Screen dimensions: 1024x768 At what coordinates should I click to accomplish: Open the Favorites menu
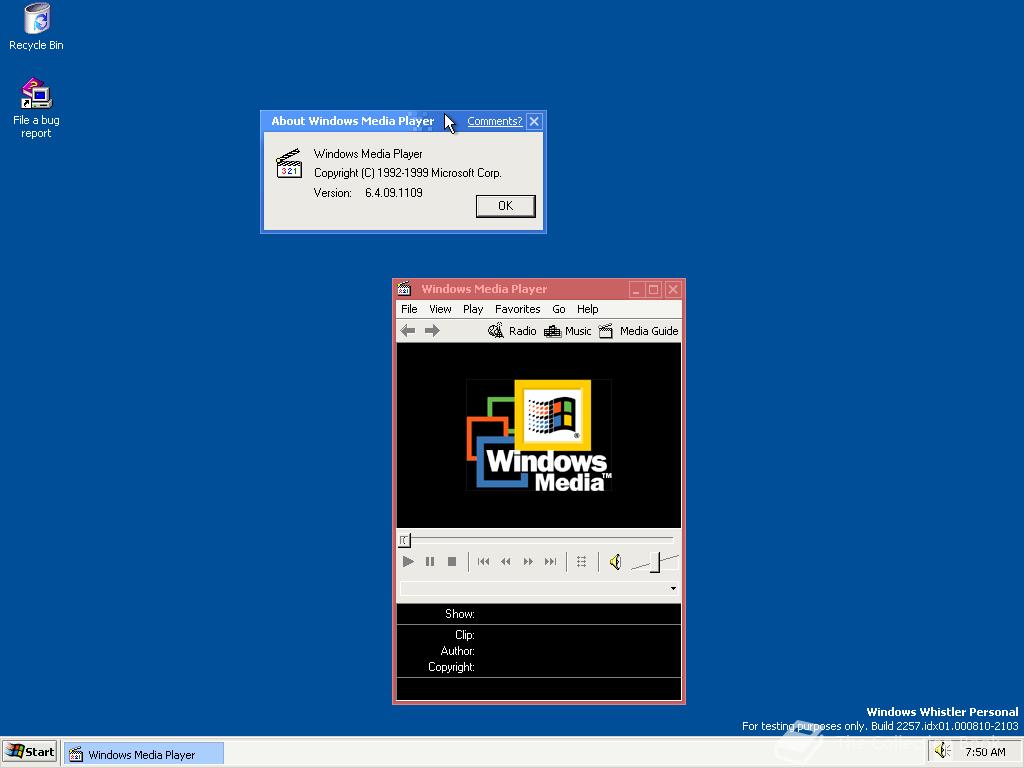[x=517, y=309]
